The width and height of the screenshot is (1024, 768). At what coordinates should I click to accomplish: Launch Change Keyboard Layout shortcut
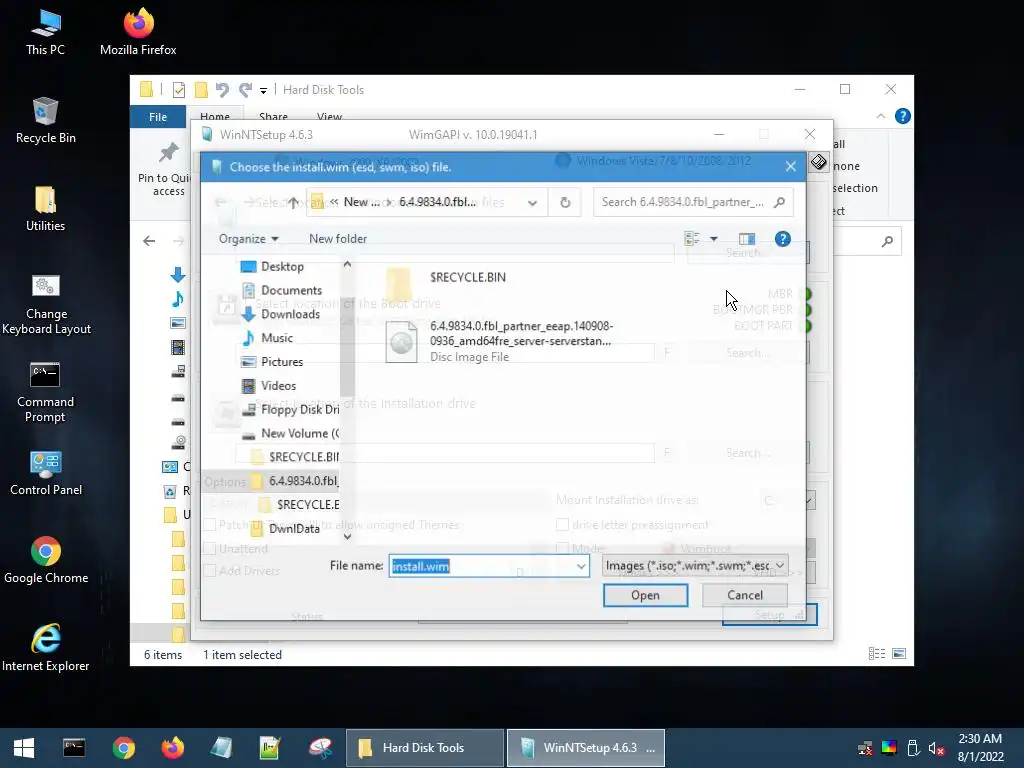(45, 304)
